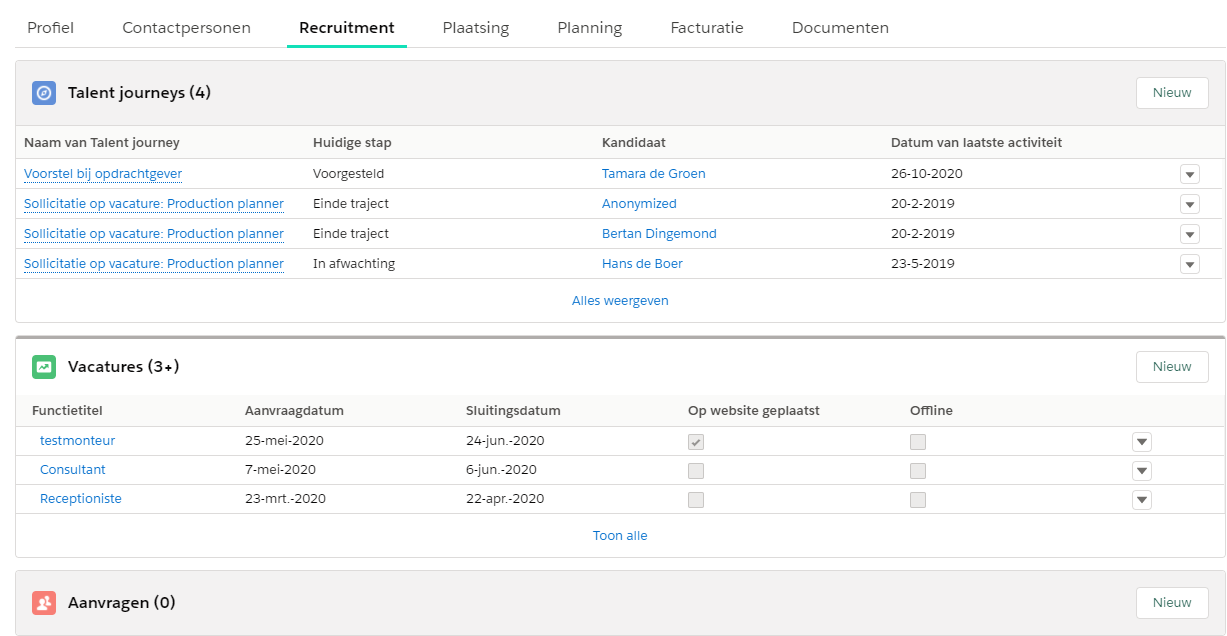This screenshot has height=636, width=1227.
Task: Open 'Voorstel bij opdrachtgever' talent journey link
Action: click(103, 174)
